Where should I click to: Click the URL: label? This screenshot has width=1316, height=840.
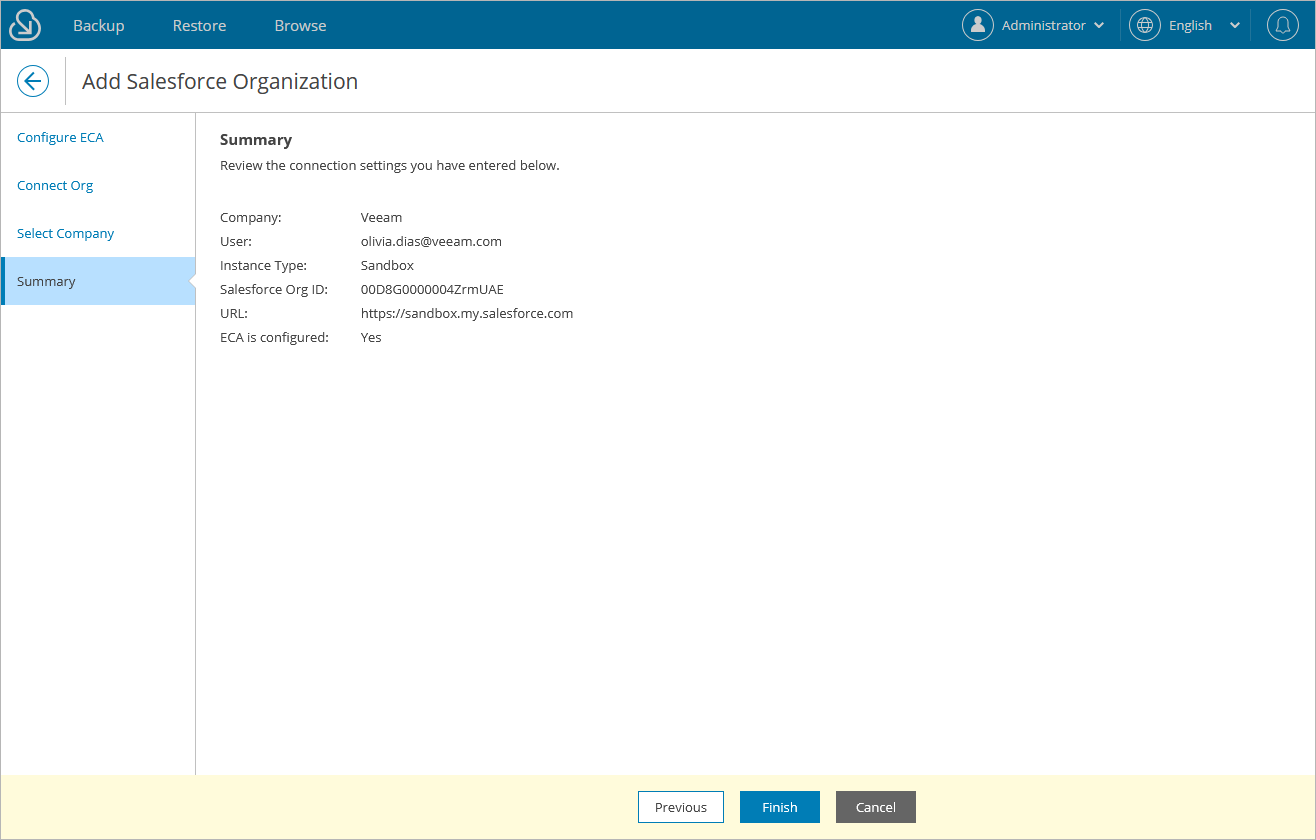(234, 313)
